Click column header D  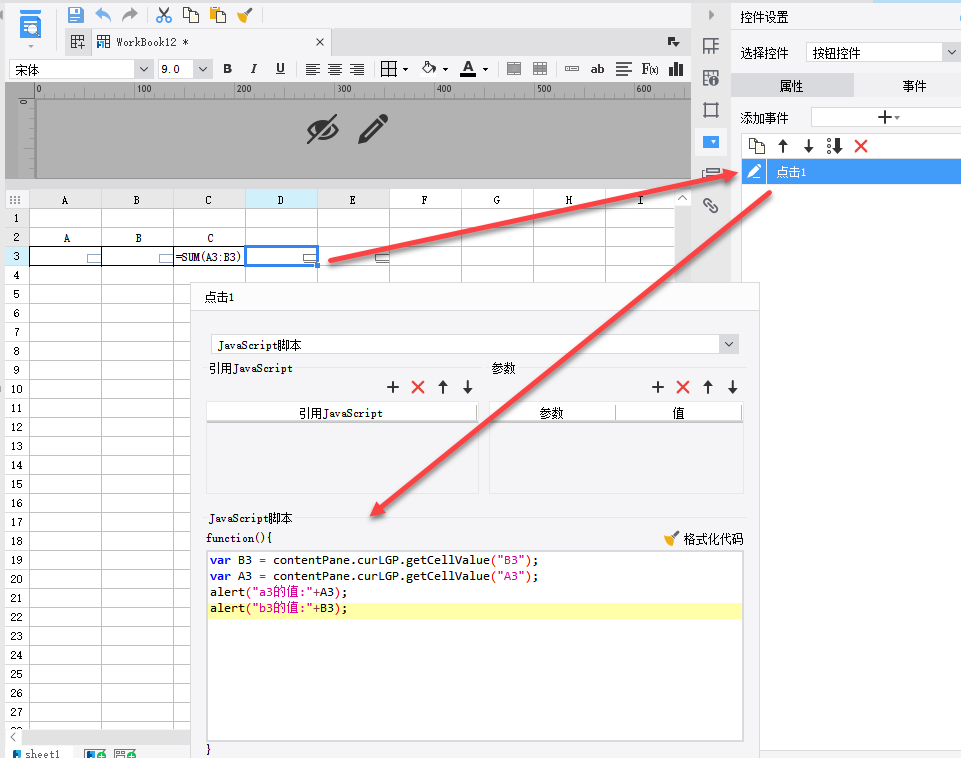[x=281, y=200]
